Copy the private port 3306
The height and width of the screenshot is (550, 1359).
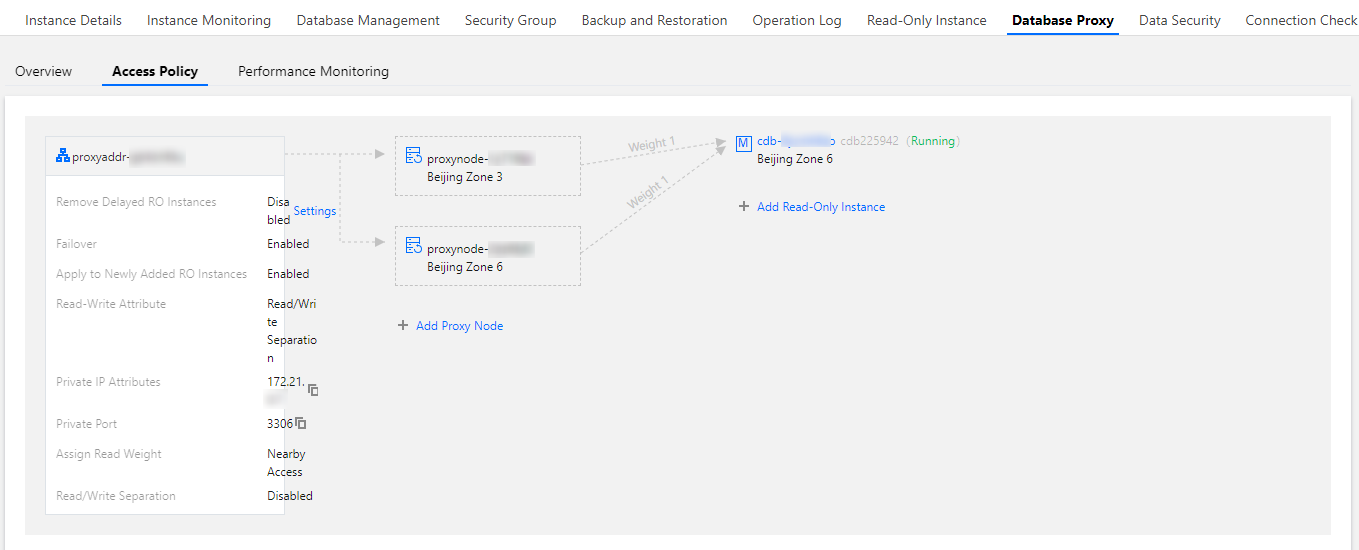301,424
